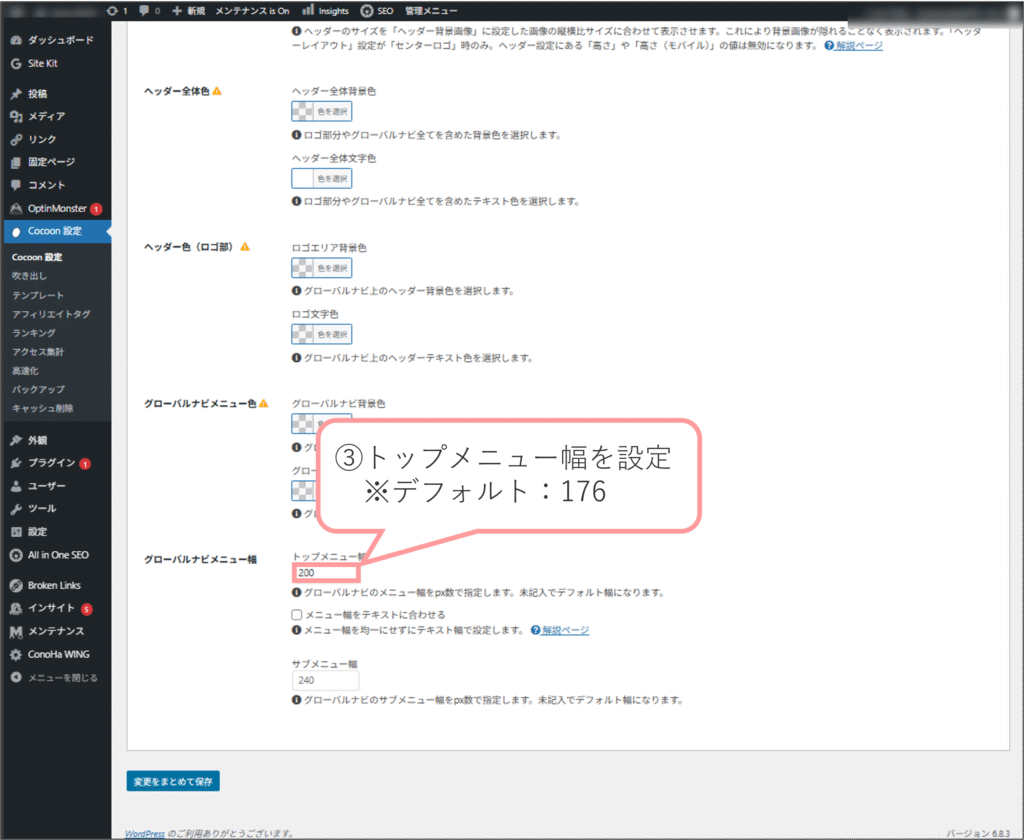Select 吹き出し submenu item
Screen dimensions: 1024x840
click(x=30, y=276)
